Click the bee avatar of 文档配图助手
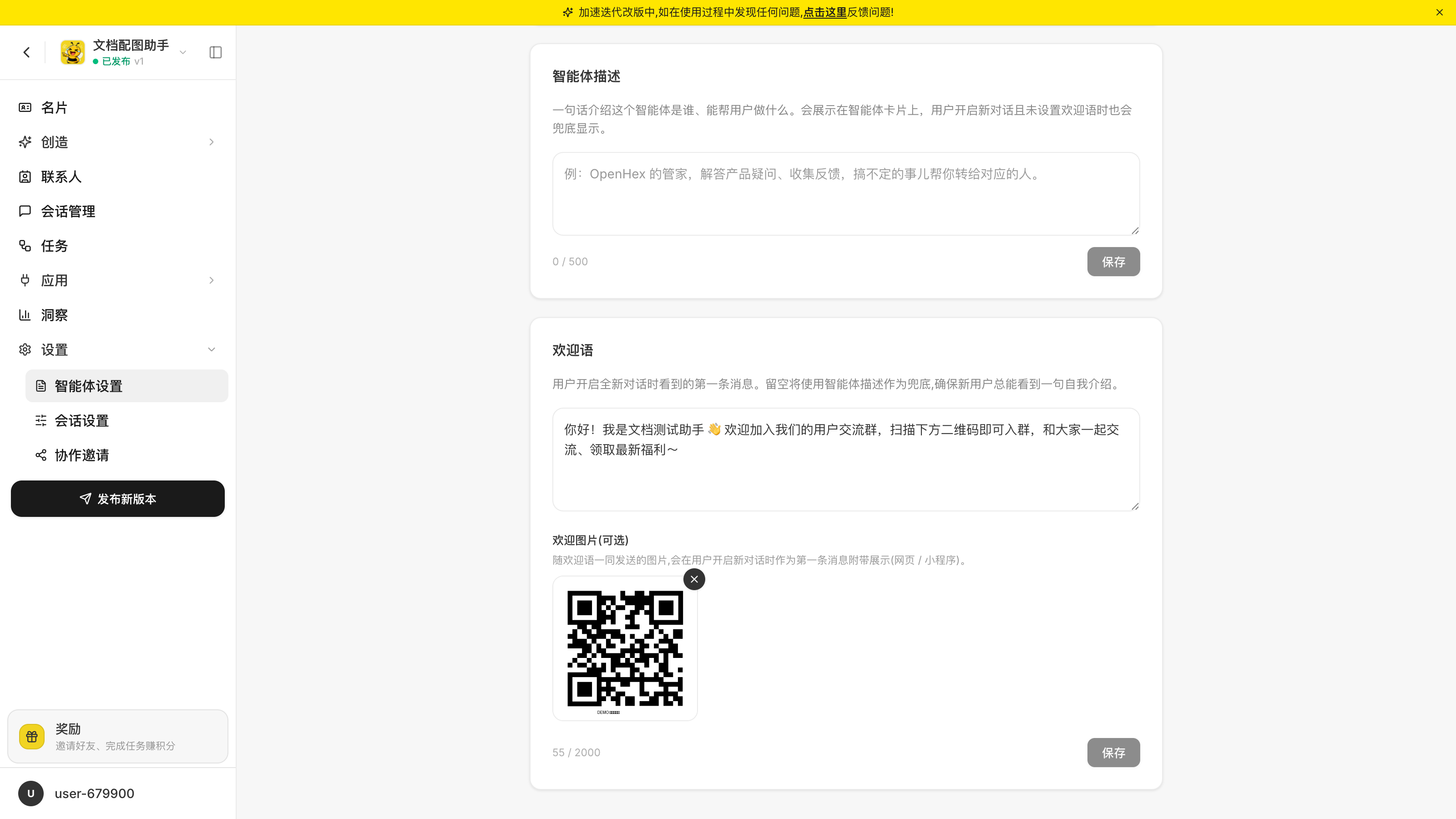The height and width of the screenshot is (819, 1456). click(72, 53)
